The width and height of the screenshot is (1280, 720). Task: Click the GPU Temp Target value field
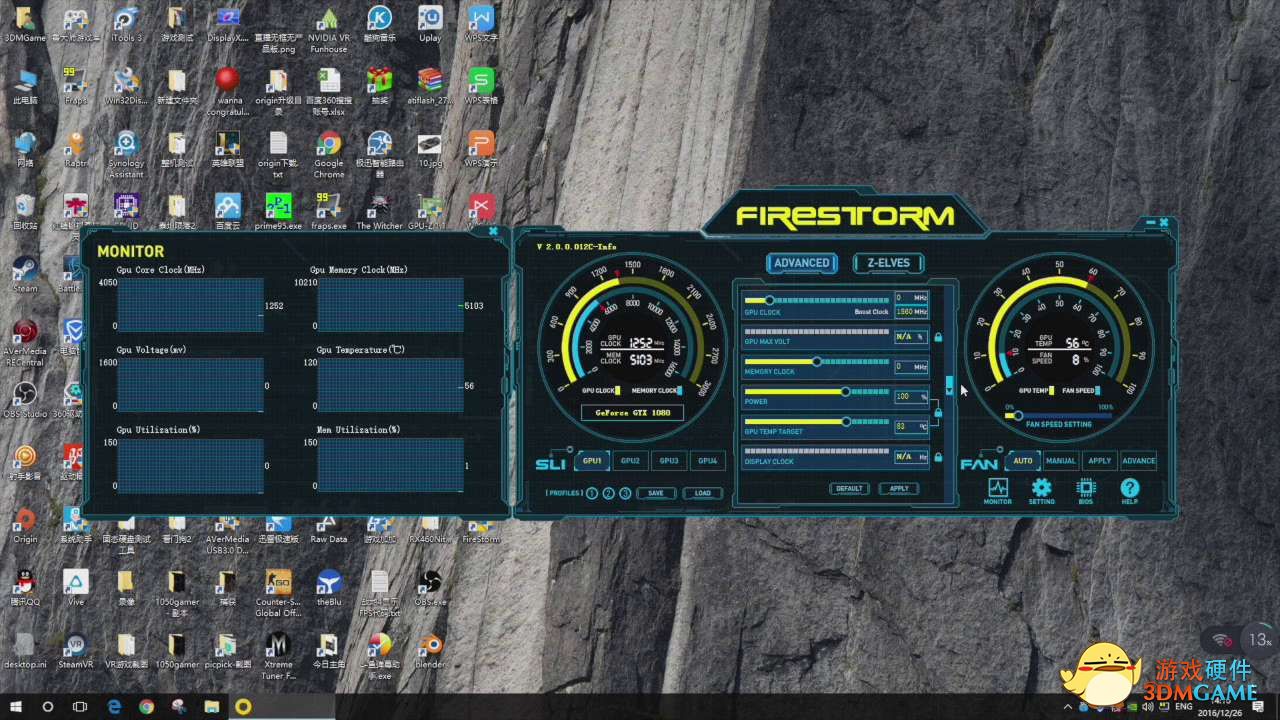(x=911, y=427)
